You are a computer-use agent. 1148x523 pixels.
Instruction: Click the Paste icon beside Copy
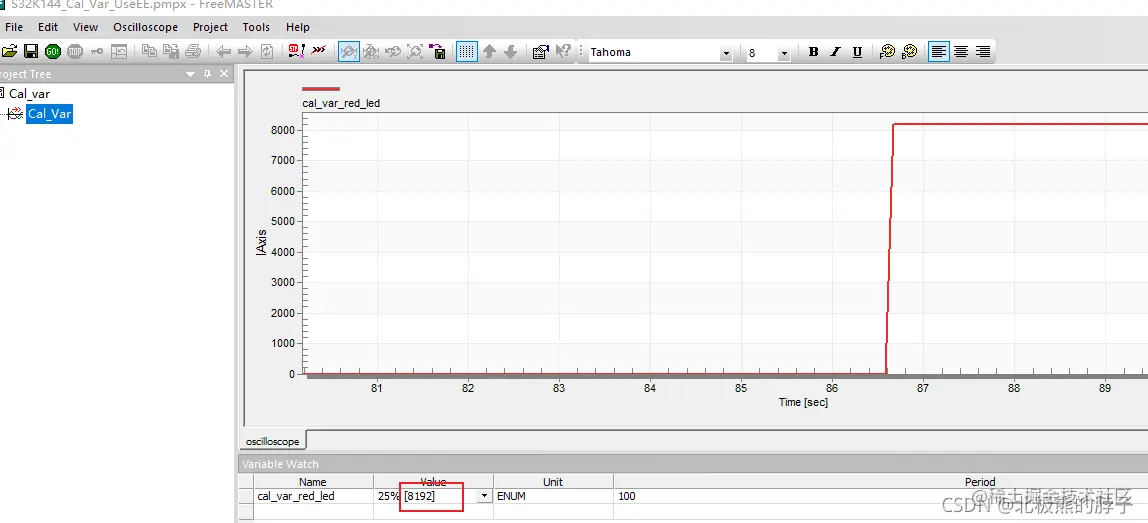(171, 51)
